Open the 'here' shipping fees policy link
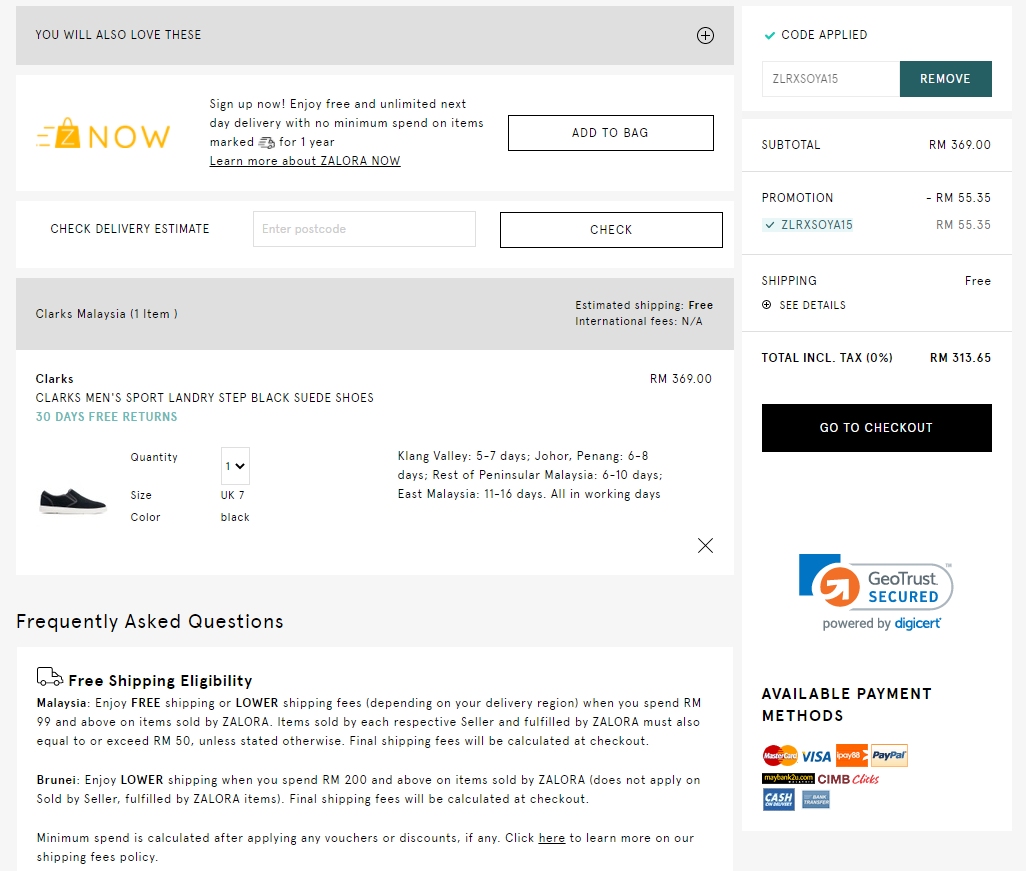The height and width of the screenshot is (871, 1026). pyautogui.click(x=551, y=838)
